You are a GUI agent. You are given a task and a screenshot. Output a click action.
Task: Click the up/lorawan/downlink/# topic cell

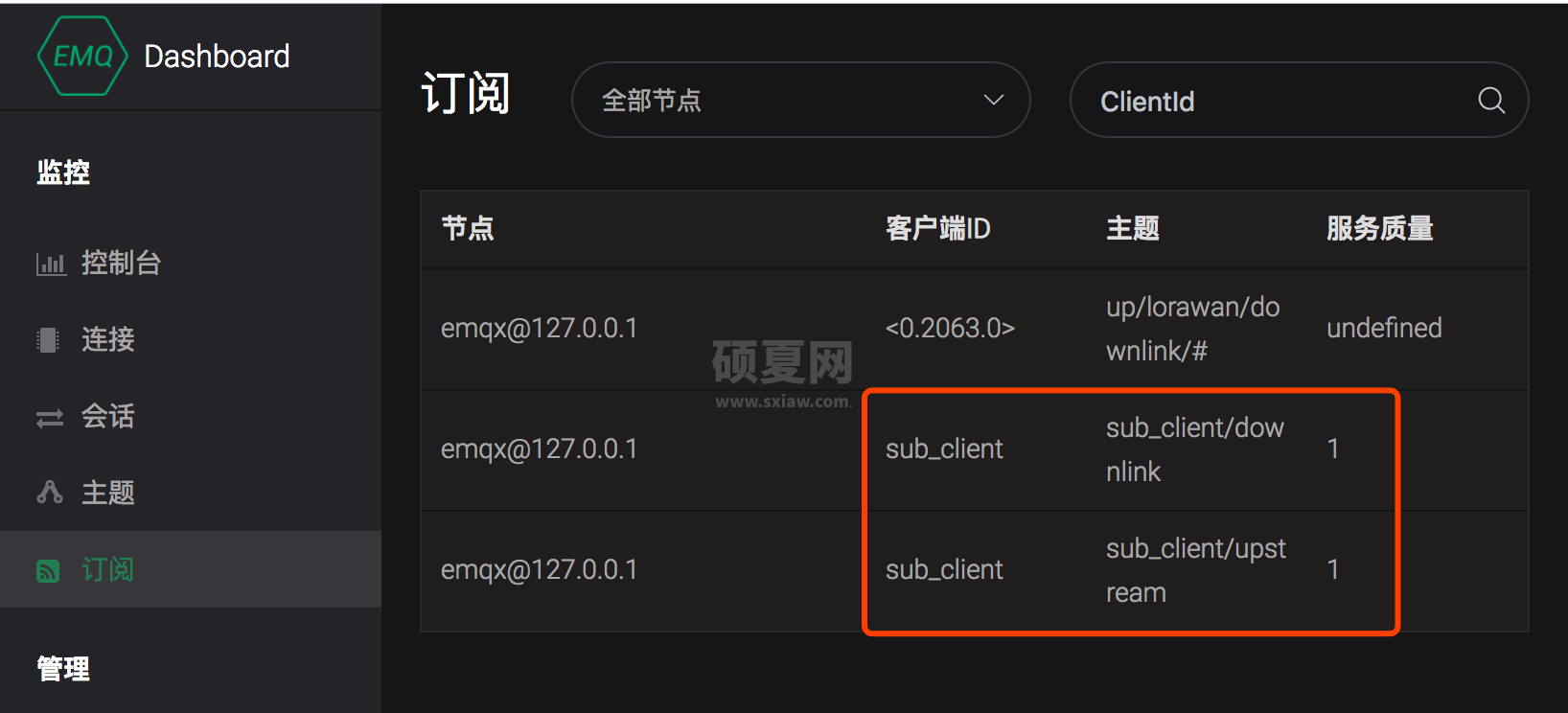[x=1193, y=329]
